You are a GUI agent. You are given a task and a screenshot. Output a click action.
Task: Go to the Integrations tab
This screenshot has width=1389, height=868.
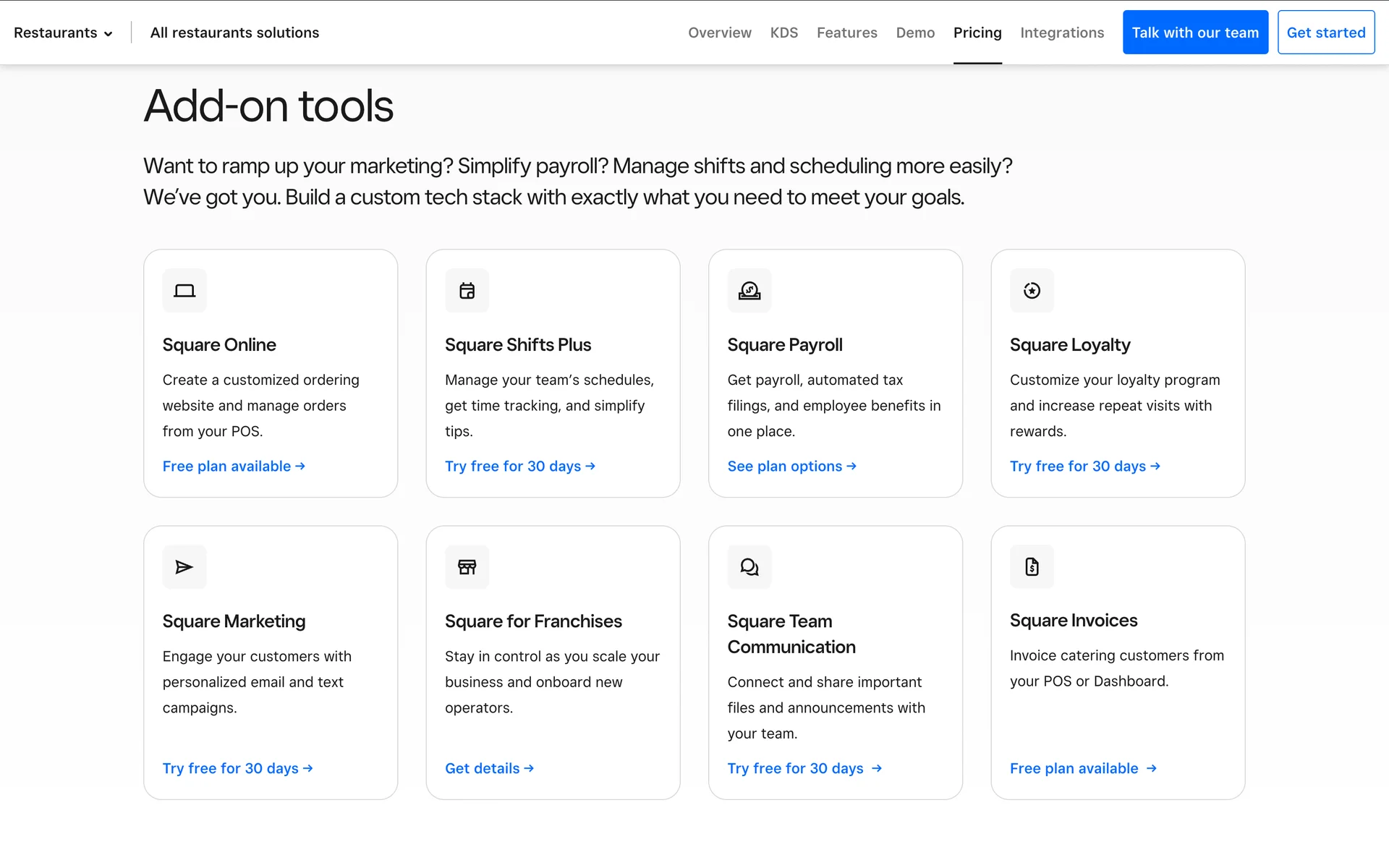(1061, 33)
